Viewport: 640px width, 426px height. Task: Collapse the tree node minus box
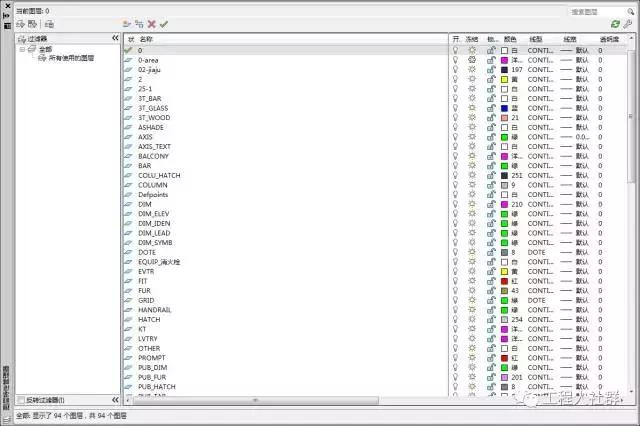click(x=22, y=49)
